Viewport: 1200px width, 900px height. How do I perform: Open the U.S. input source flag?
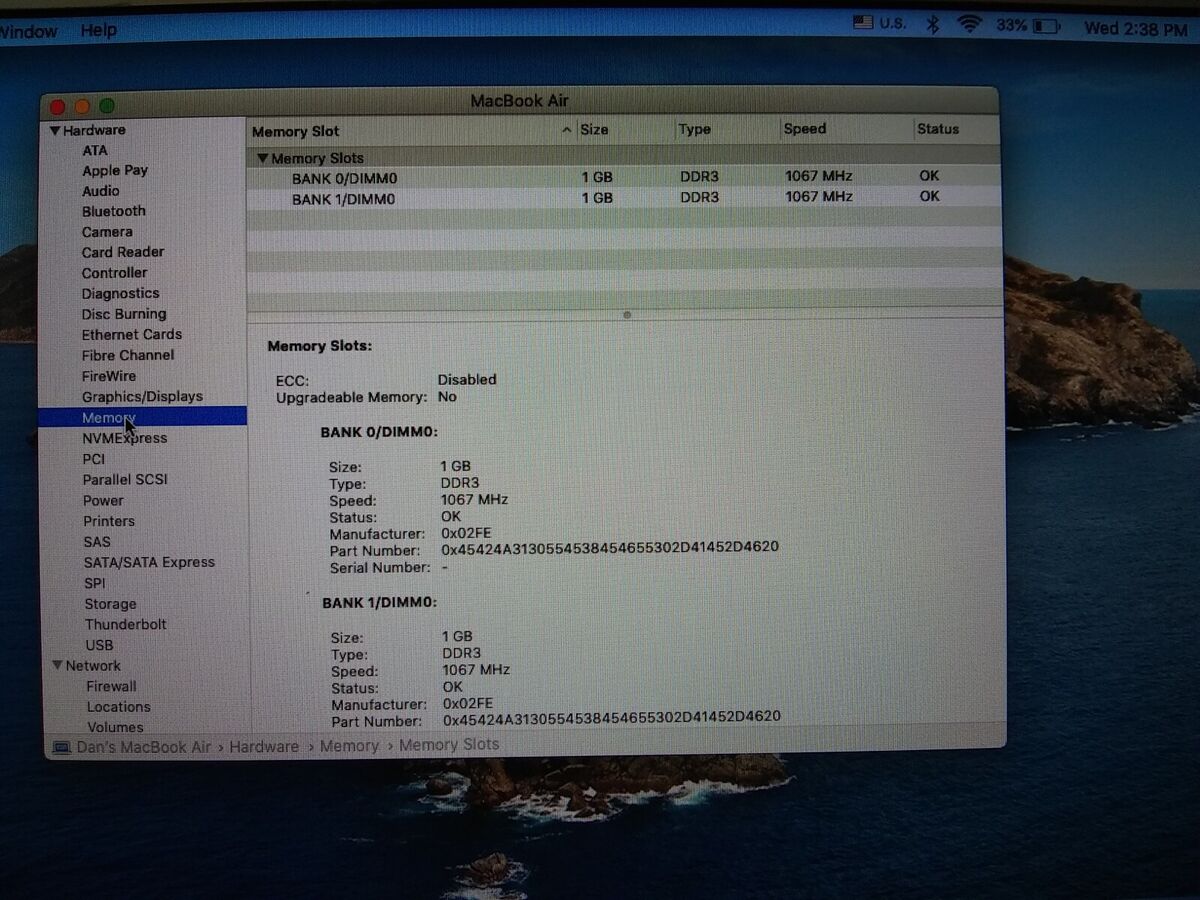click(863, 22)
